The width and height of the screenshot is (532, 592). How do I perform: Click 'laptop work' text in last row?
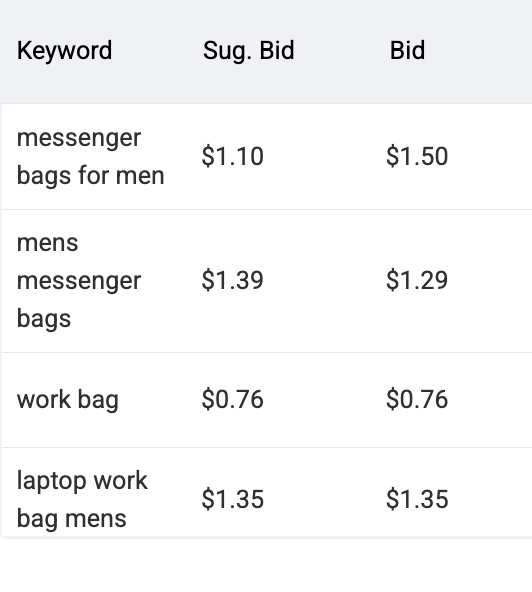point(82,481)
